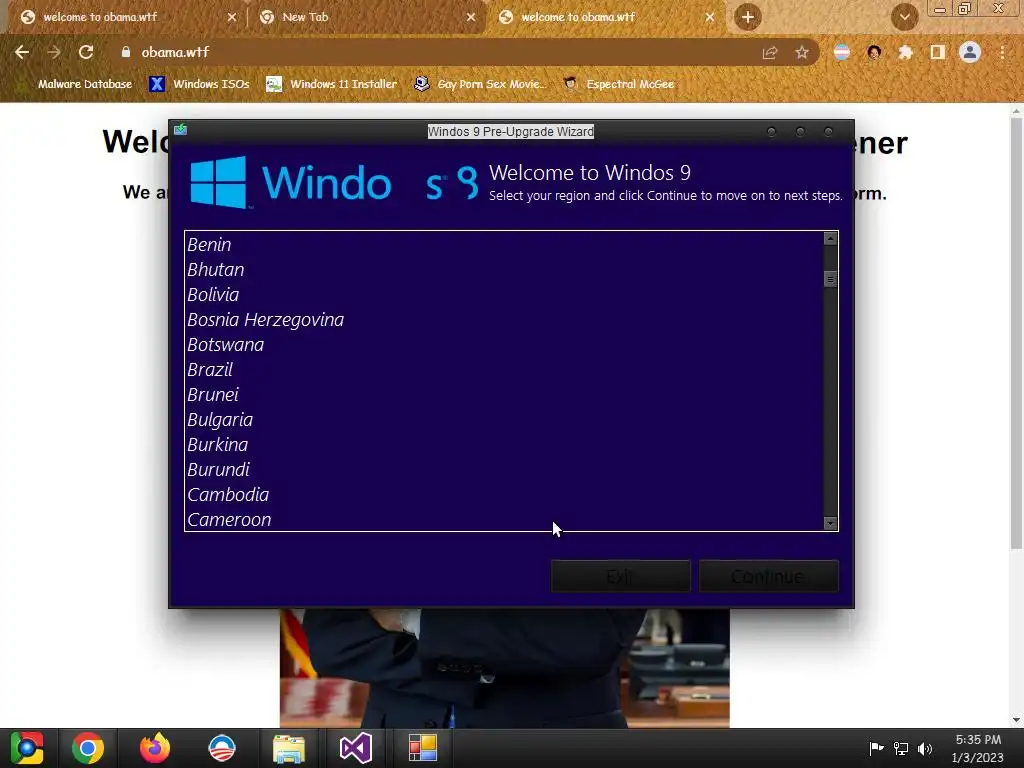Open the extensions puzzle icon
Image resolution: width=1024 pixels, height=768 pixels.
(x=905, y=52)
